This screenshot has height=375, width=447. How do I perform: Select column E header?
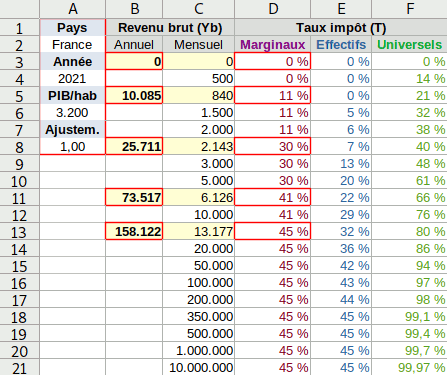(x=341, y=9)
